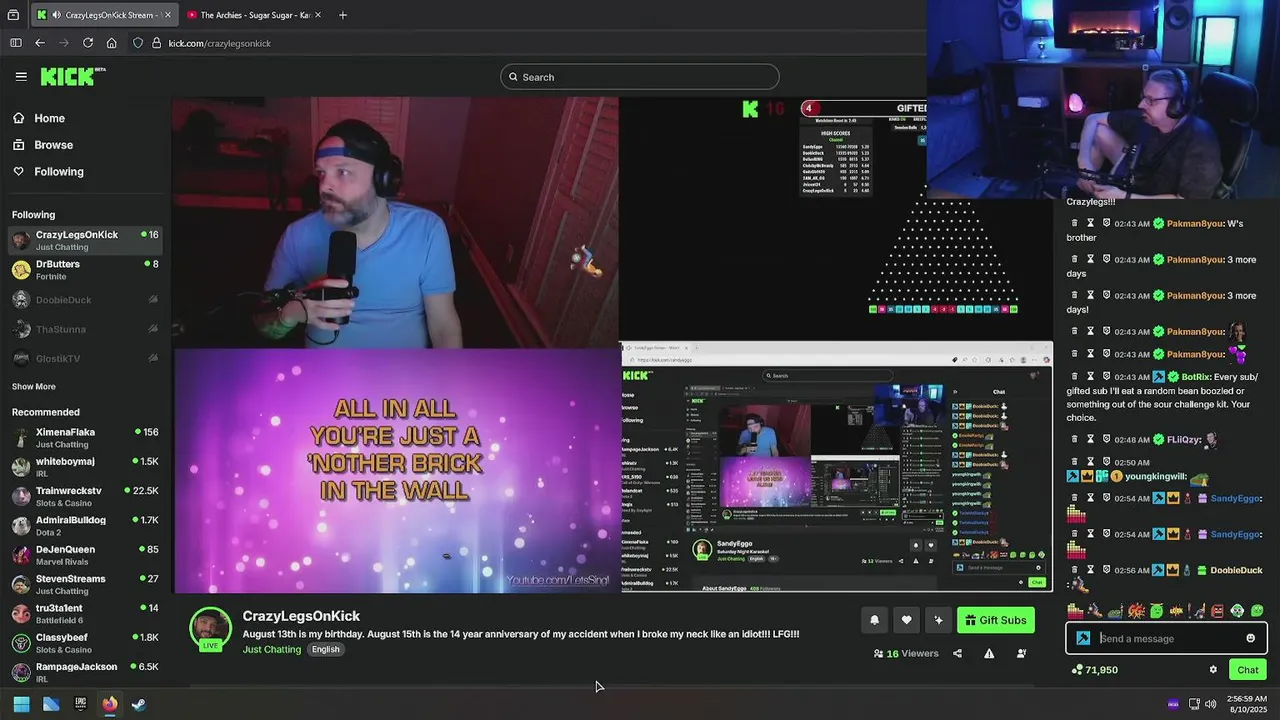Click the 16 Viewers count
Viewport: 1280px width, 720px height.
click(x=906, y=653)
